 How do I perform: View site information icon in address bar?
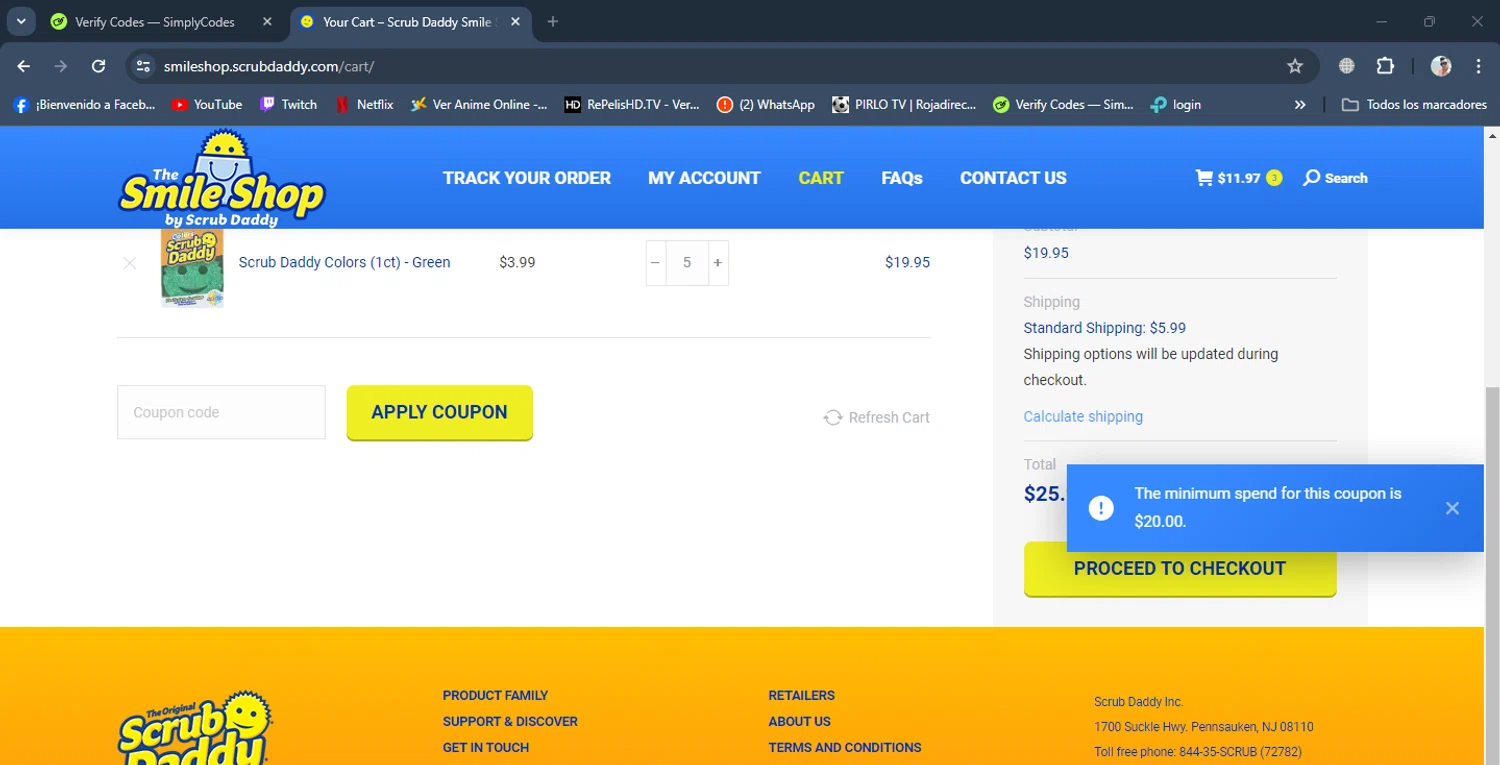(144, 66)
